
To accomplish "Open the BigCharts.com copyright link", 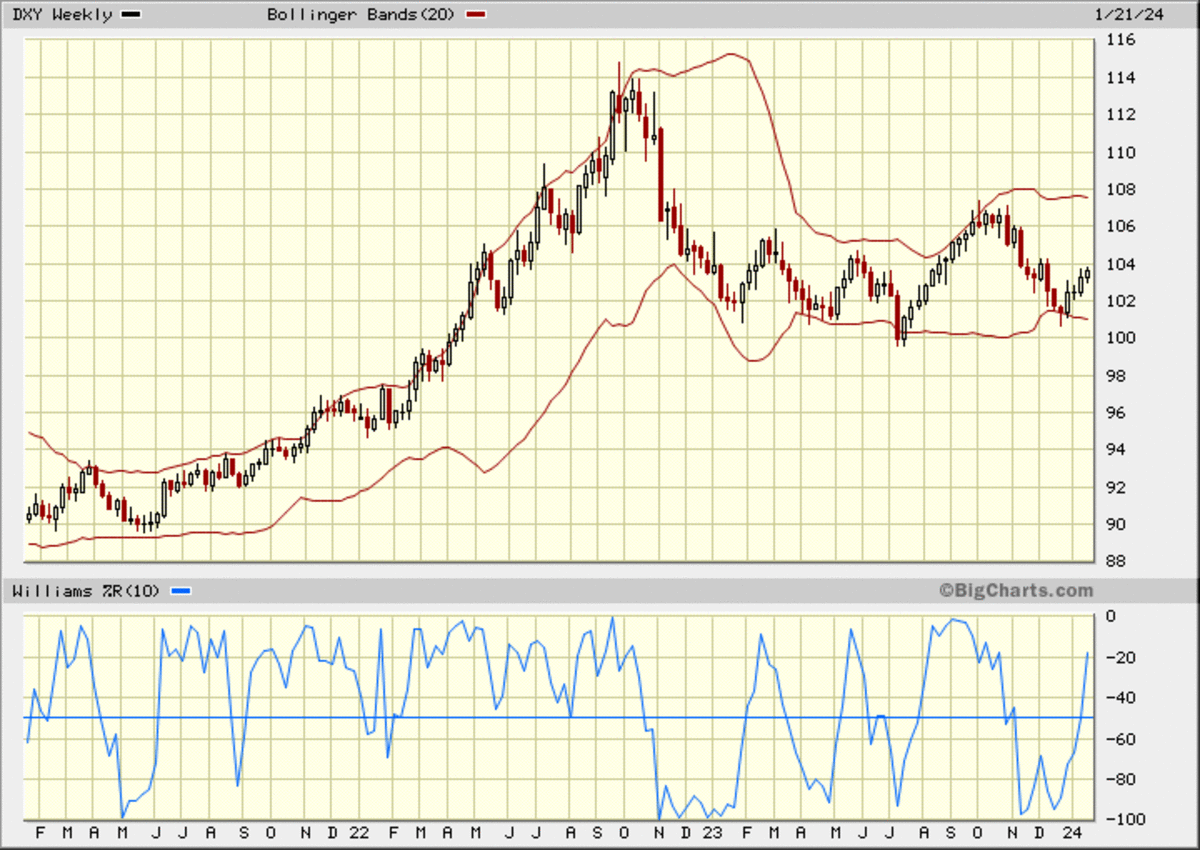I will (x=1016, y=591).
